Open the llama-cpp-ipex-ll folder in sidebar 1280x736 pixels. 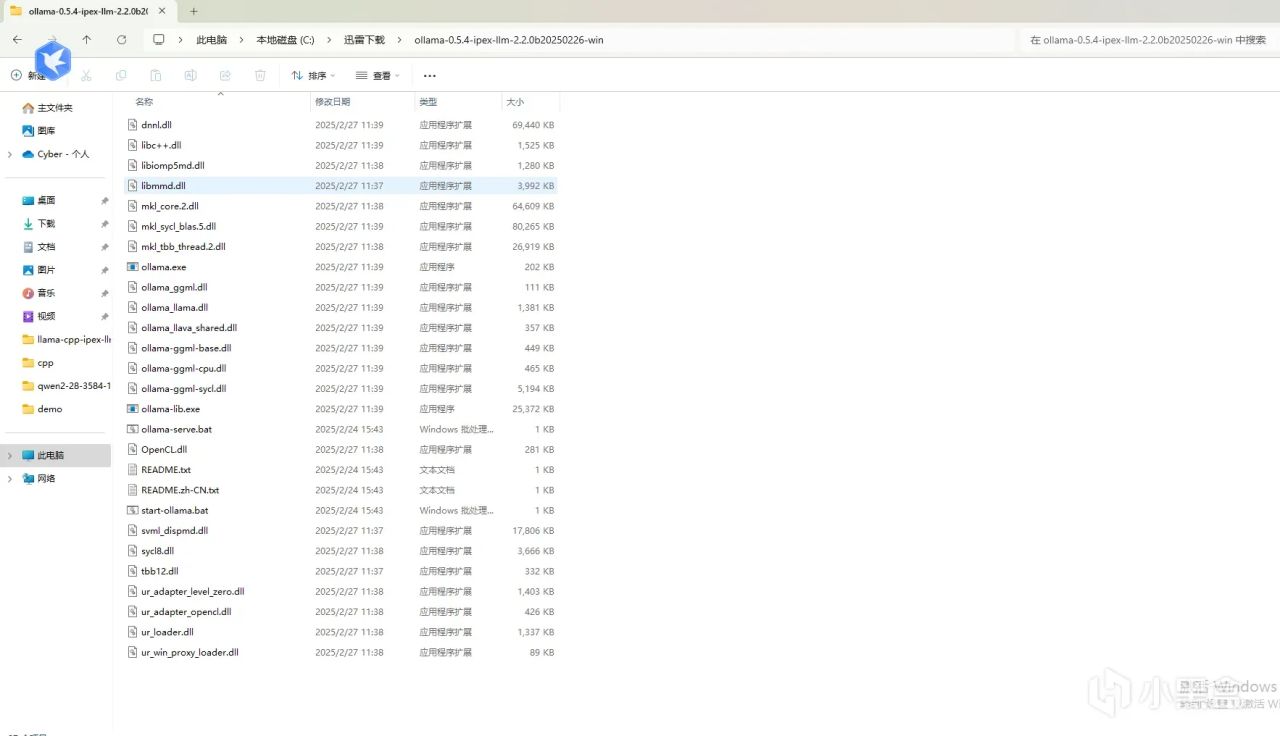pyautogui.click(x=66, y=339)
